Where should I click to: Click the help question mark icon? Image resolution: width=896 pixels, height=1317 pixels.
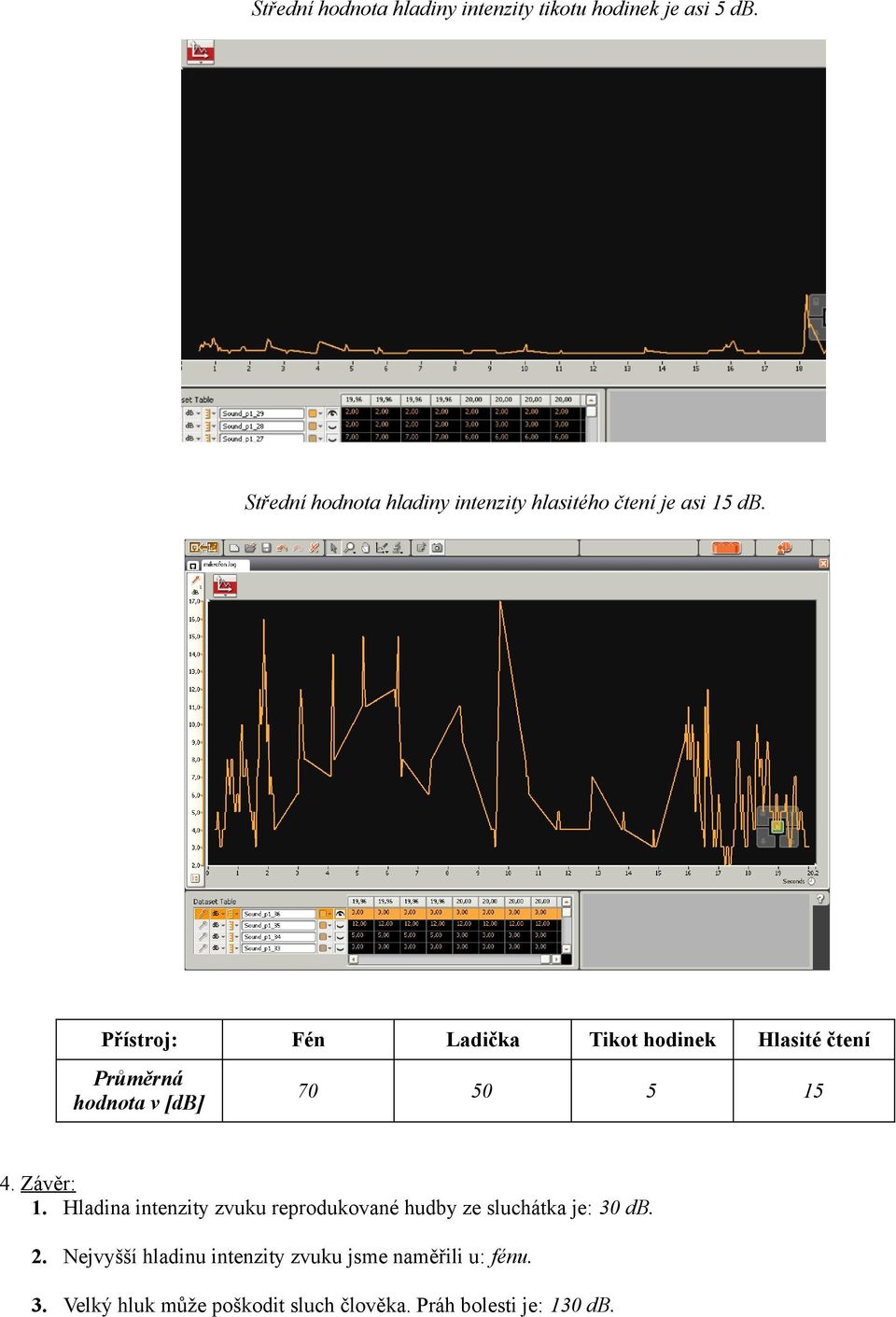[819, 899]
